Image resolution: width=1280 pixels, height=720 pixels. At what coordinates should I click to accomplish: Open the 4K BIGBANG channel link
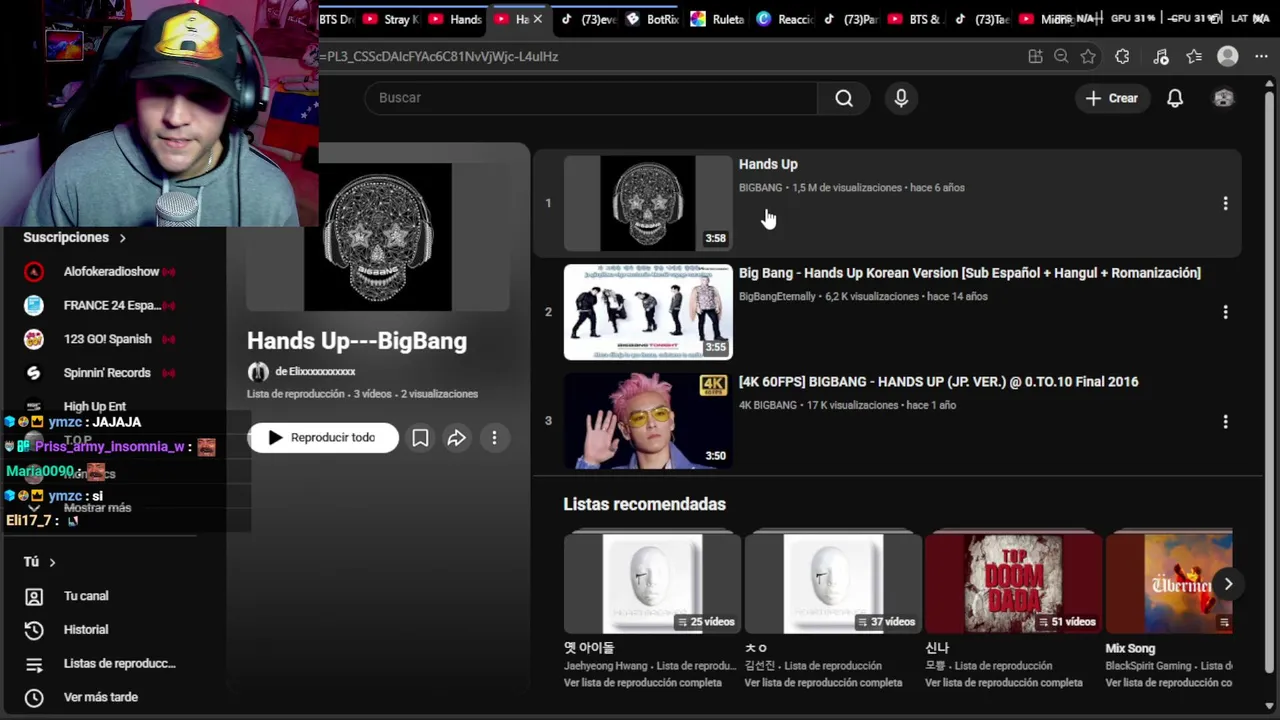[x=768, y=406]
